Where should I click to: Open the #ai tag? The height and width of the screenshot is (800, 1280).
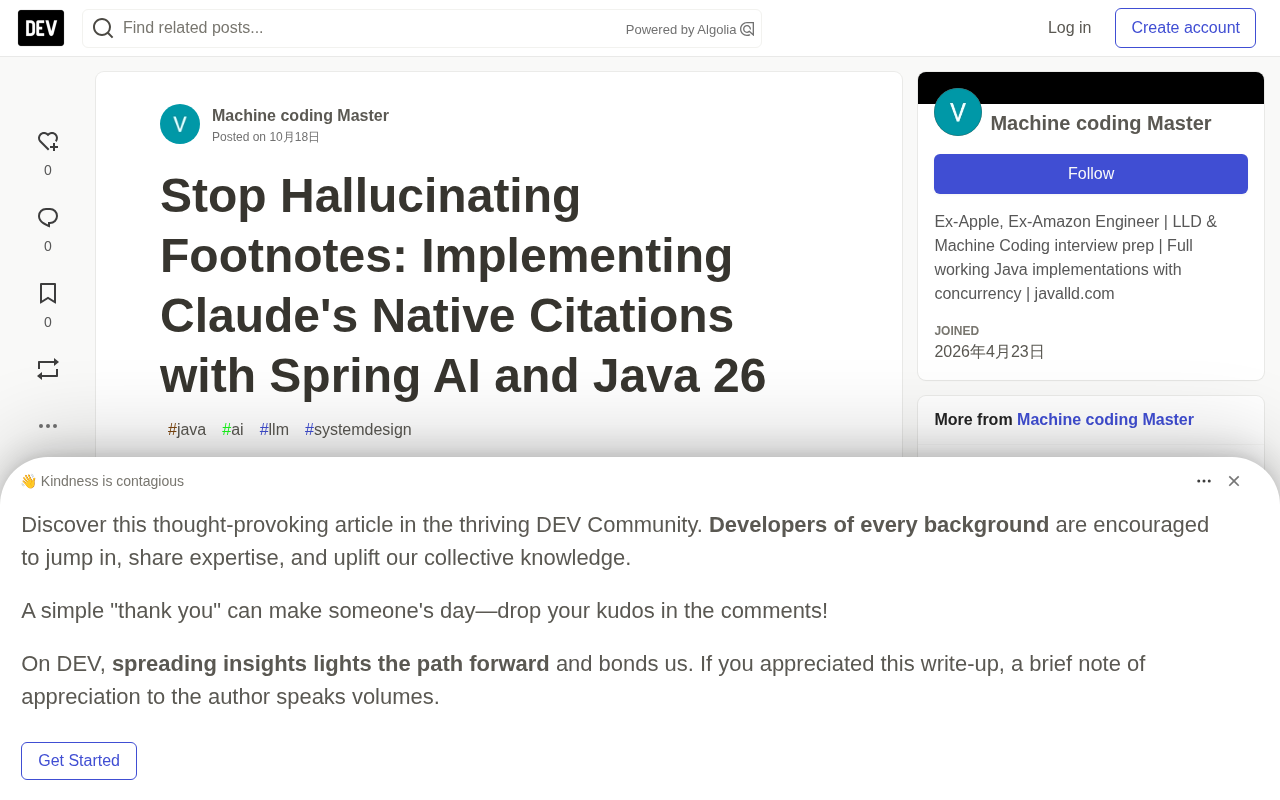[x=233, y=430]
